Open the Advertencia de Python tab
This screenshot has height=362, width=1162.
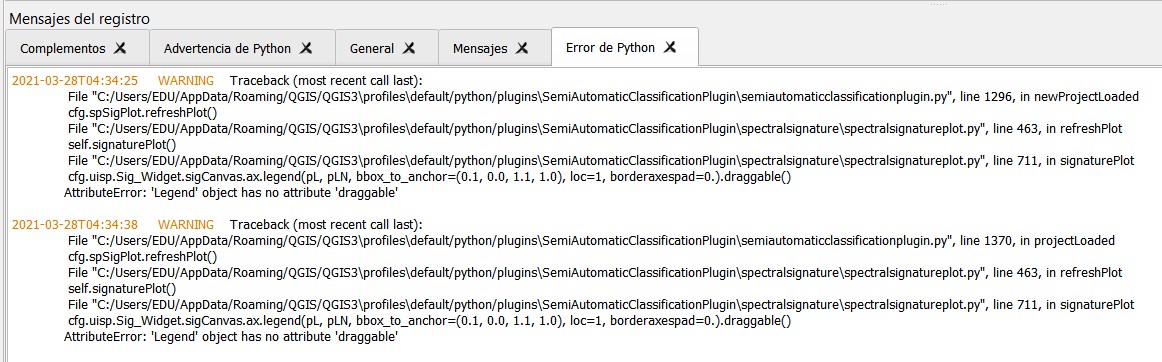[228, 48]
